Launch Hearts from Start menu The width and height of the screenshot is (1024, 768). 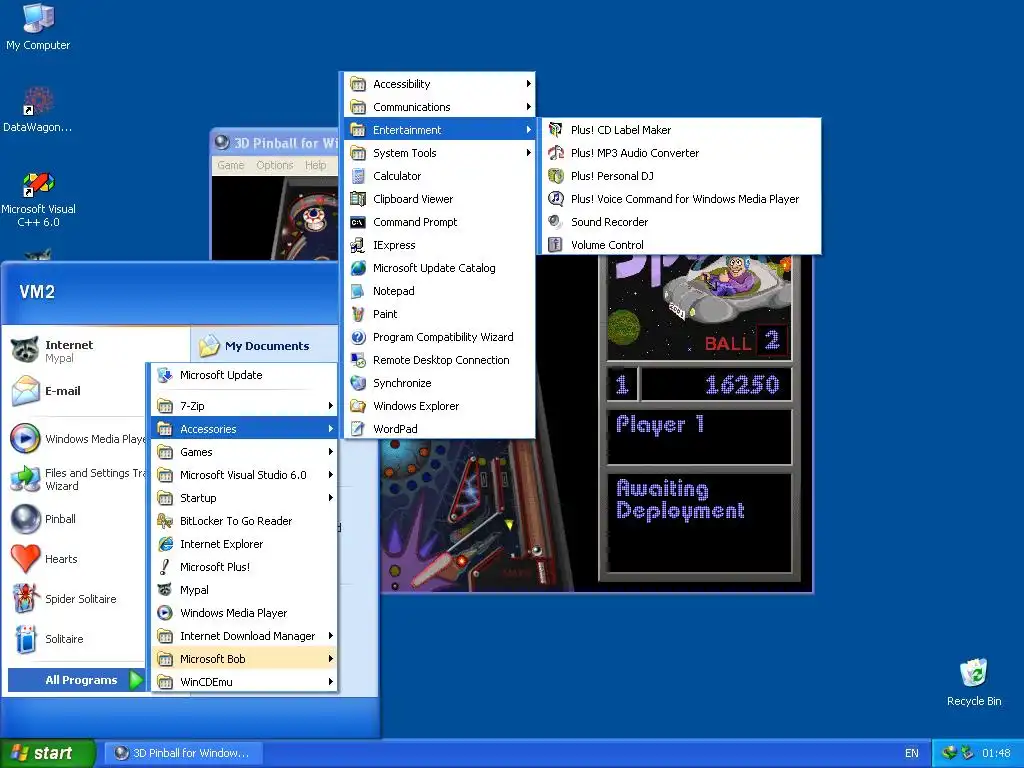pyautogui.click(x=25, y=559)
